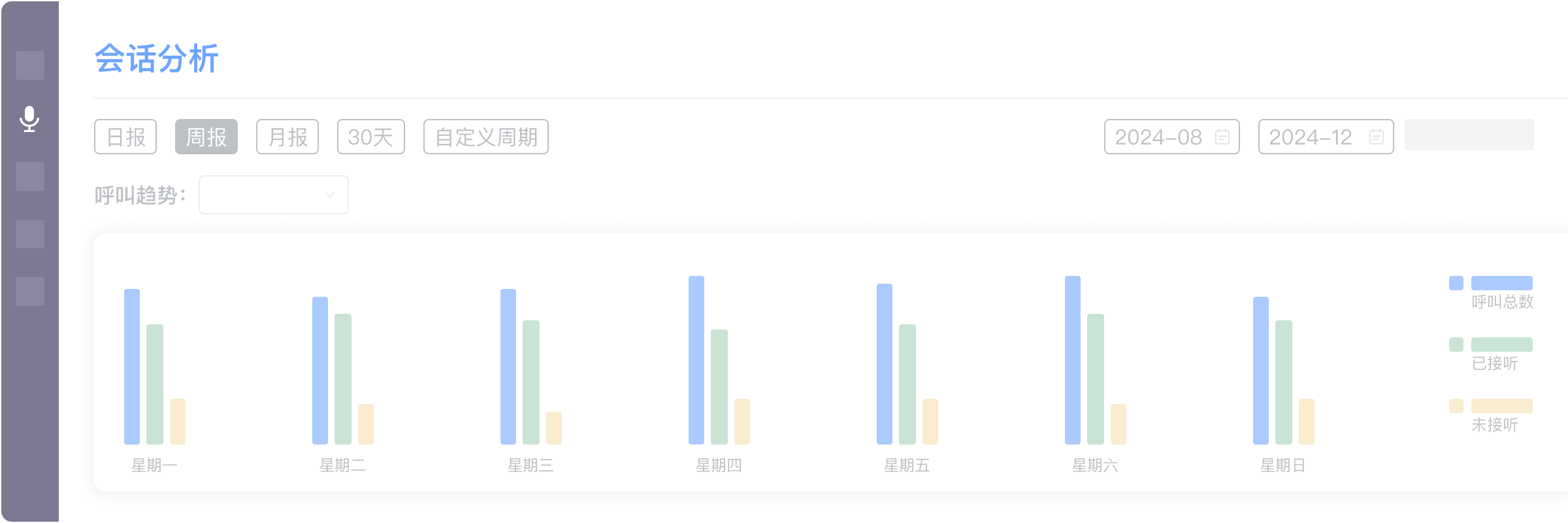The height and width of the screenshot is (523, 1568).
Task: Click the blue 呼叫总数 legend square
Action: (x=1456, y=283)
